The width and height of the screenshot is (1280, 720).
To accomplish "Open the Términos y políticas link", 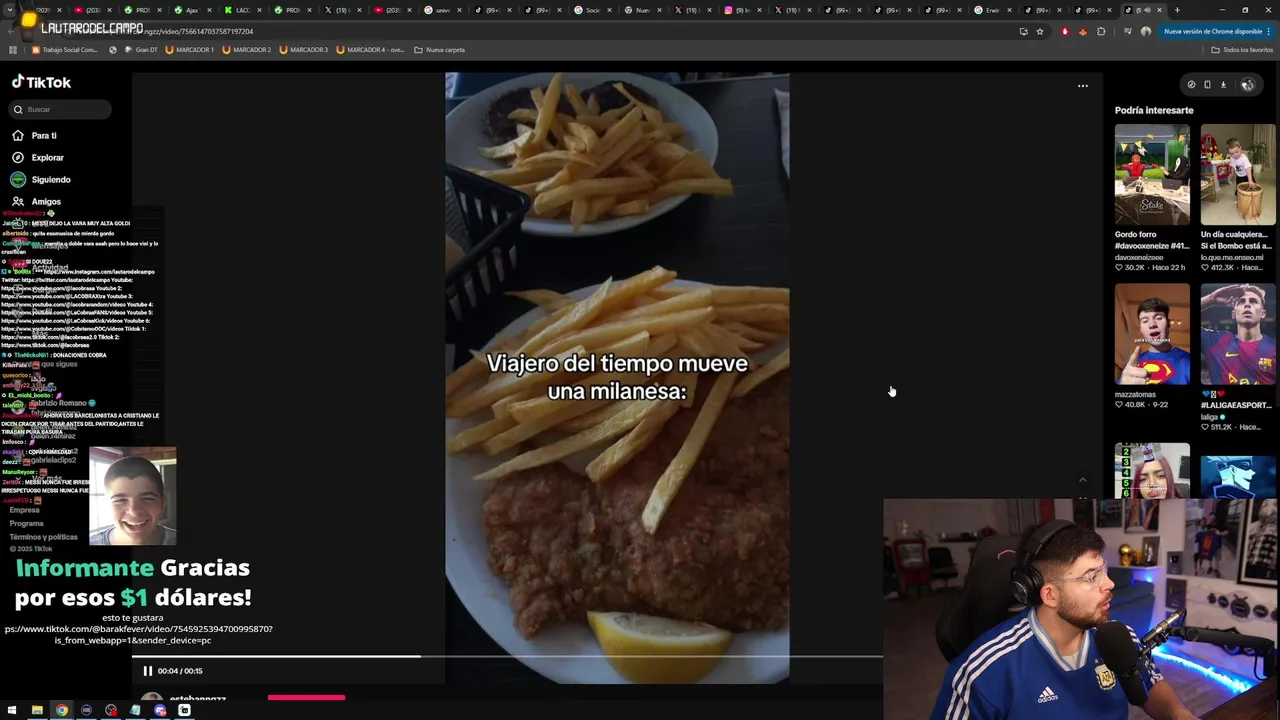I will 43,537.
